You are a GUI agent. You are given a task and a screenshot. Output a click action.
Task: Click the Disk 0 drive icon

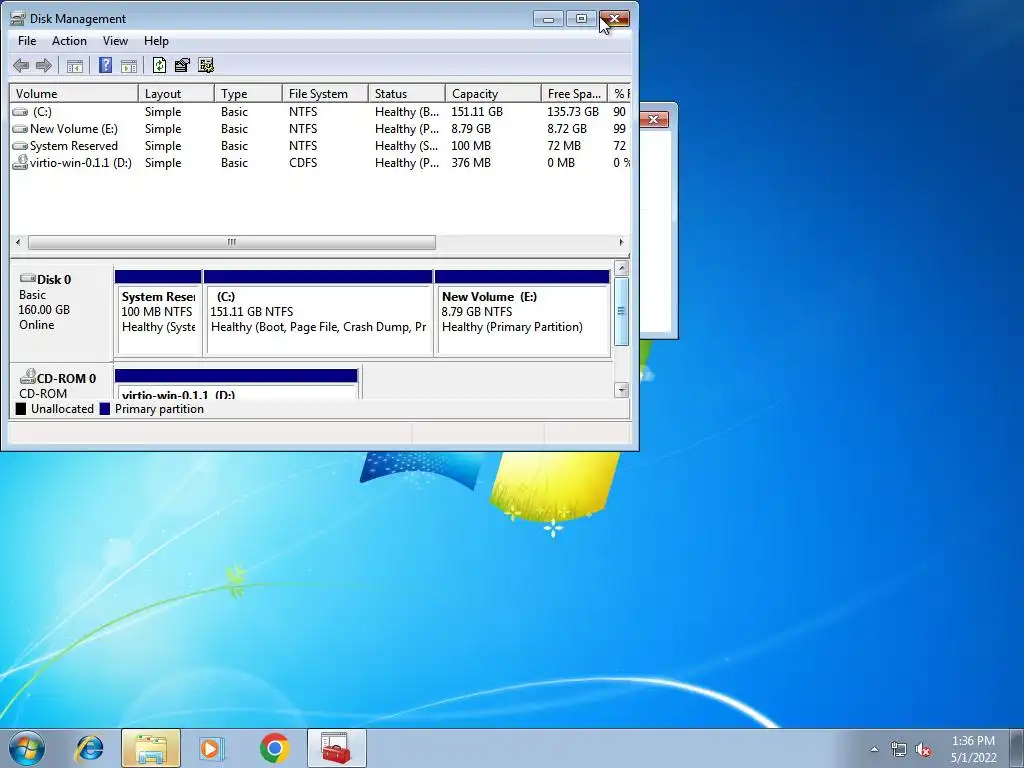point(27,278)
